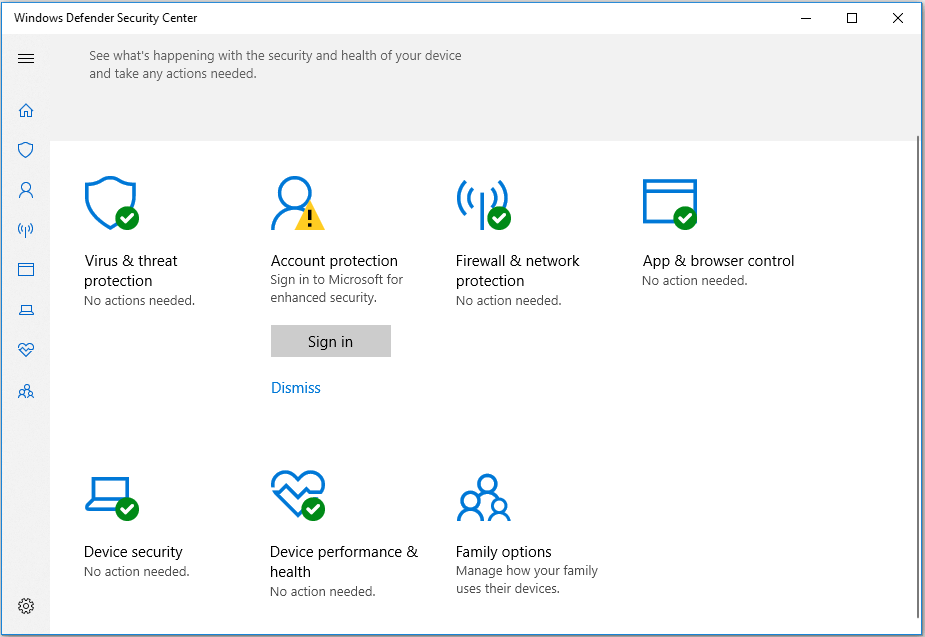This screenshot has height=637, width=925.
Task: Click the large Family options people icon
Action: coord(484,497)
